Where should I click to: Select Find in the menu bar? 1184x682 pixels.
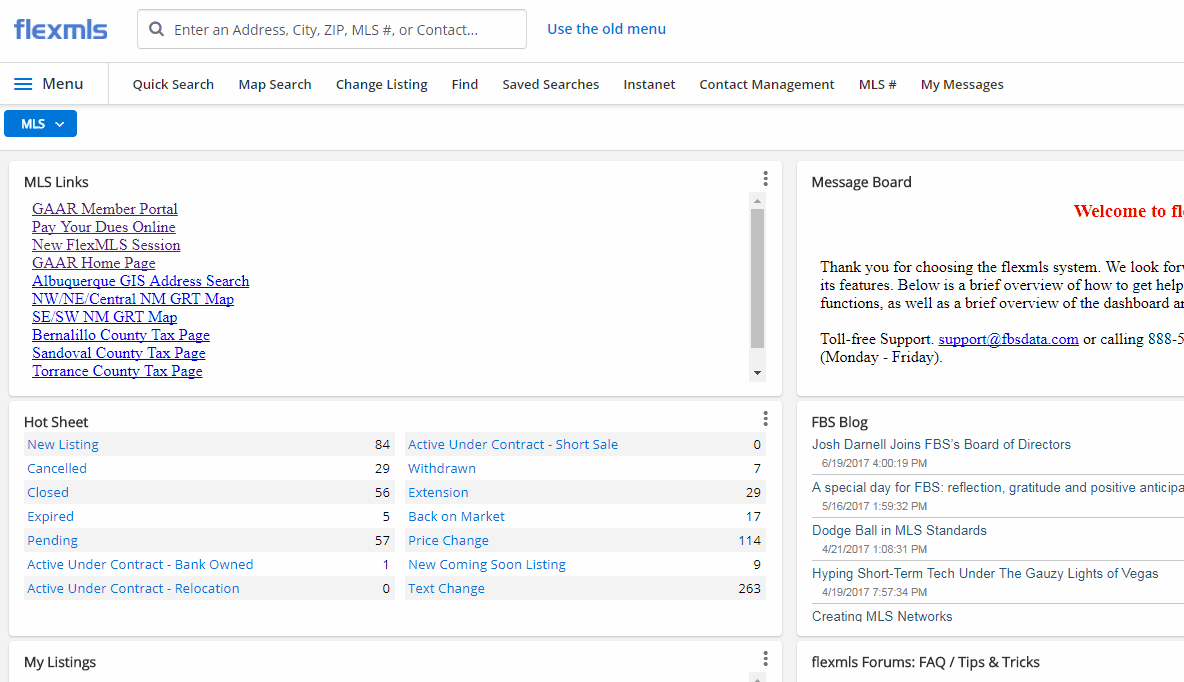tap(464, 85)
